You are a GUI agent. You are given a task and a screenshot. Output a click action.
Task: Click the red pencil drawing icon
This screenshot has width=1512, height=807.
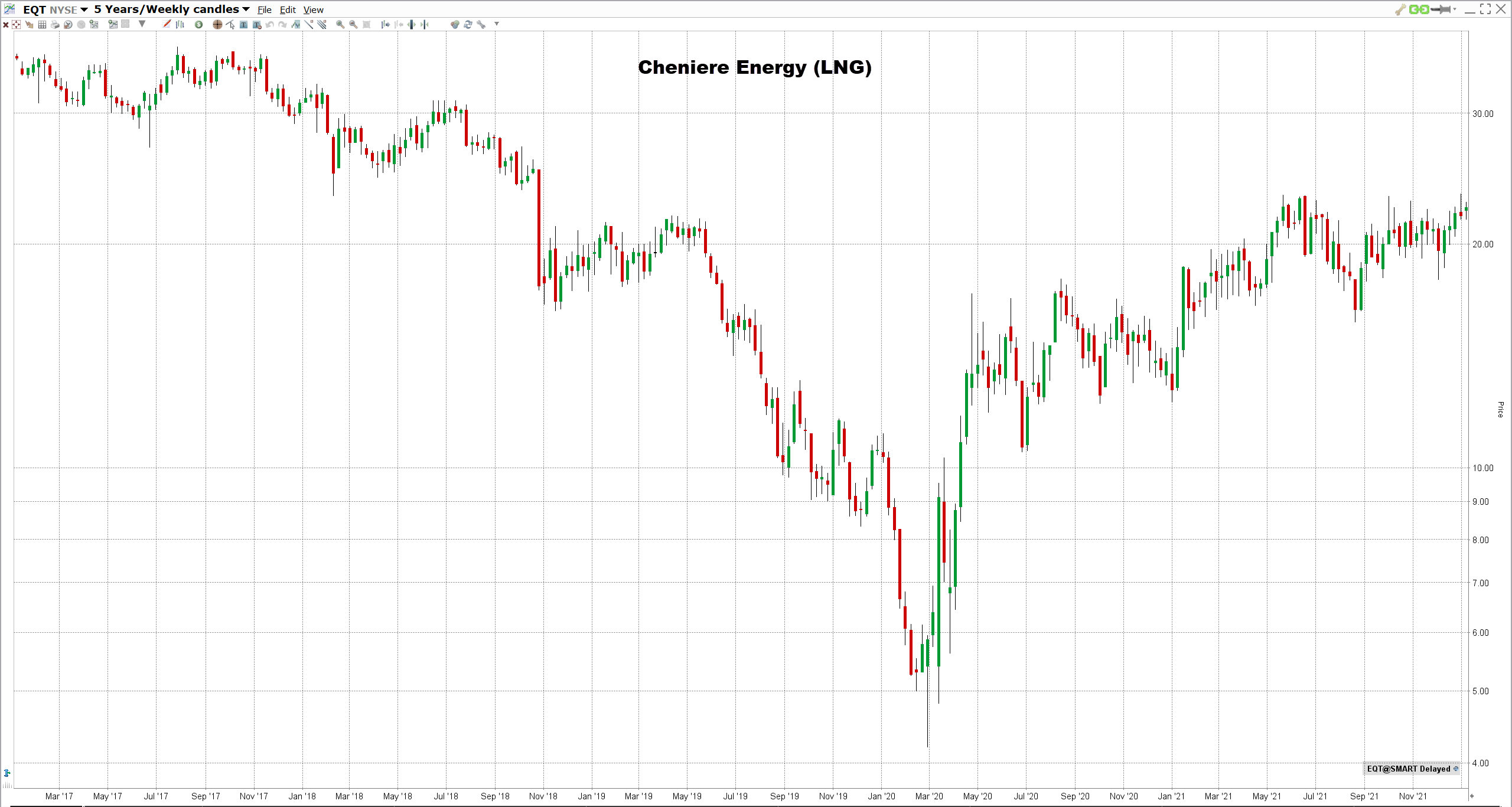[x=167, y=24]
